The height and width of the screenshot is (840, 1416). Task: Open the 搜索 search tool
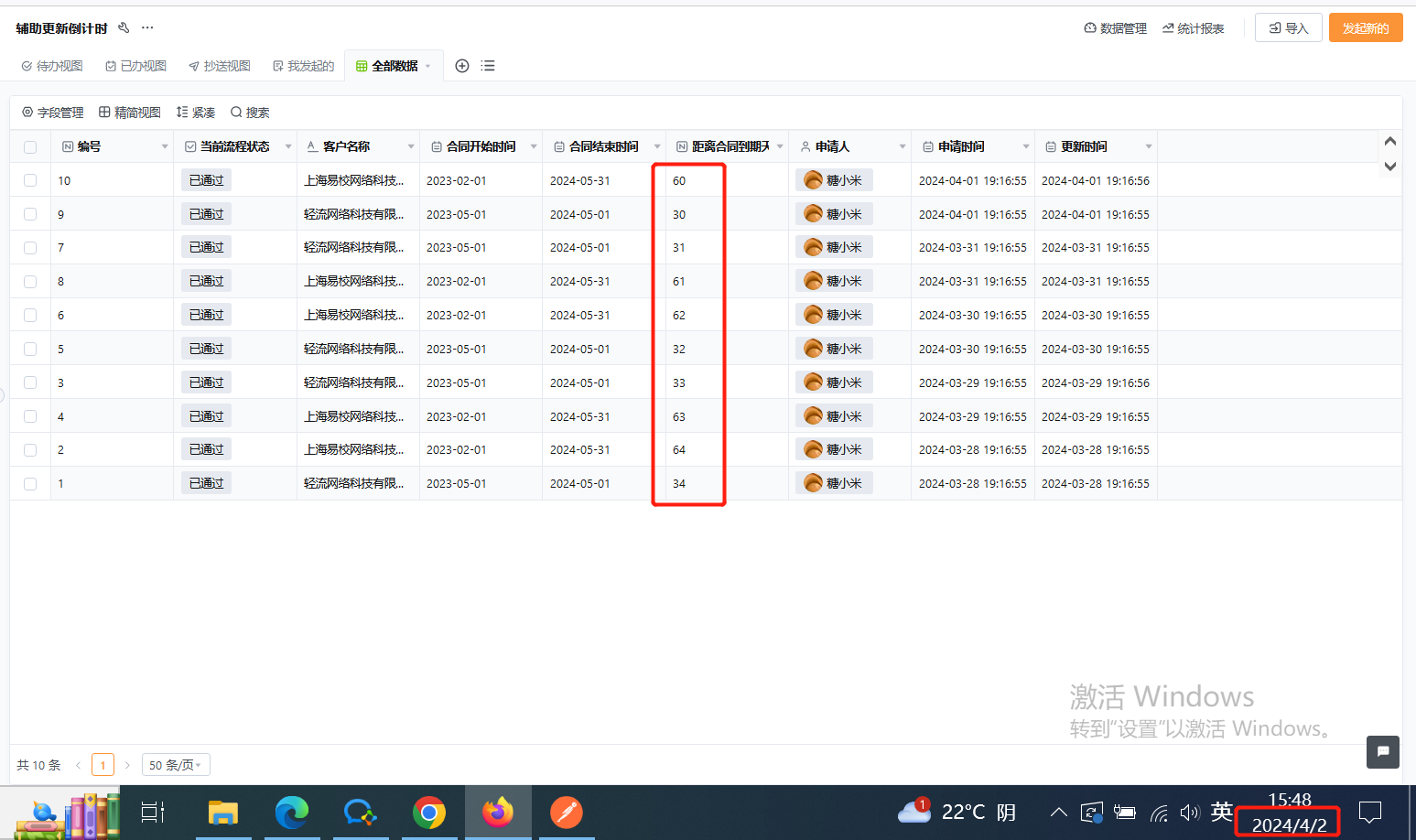point(250,113)
